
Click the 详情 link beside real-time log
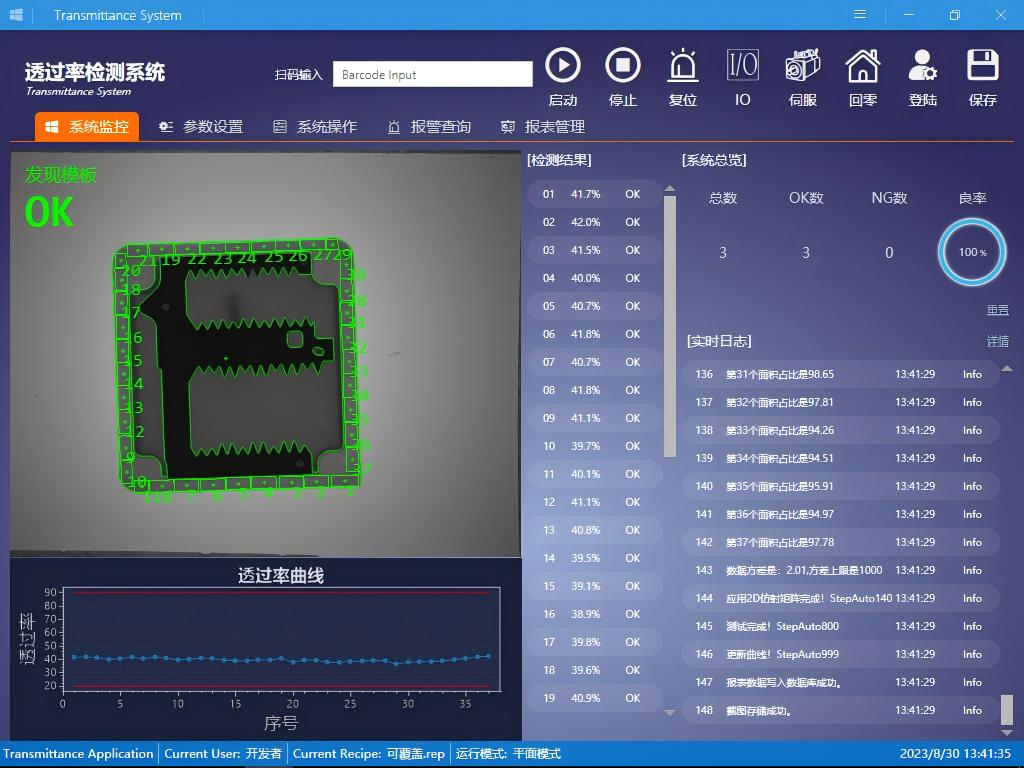(x=997, y=341)
